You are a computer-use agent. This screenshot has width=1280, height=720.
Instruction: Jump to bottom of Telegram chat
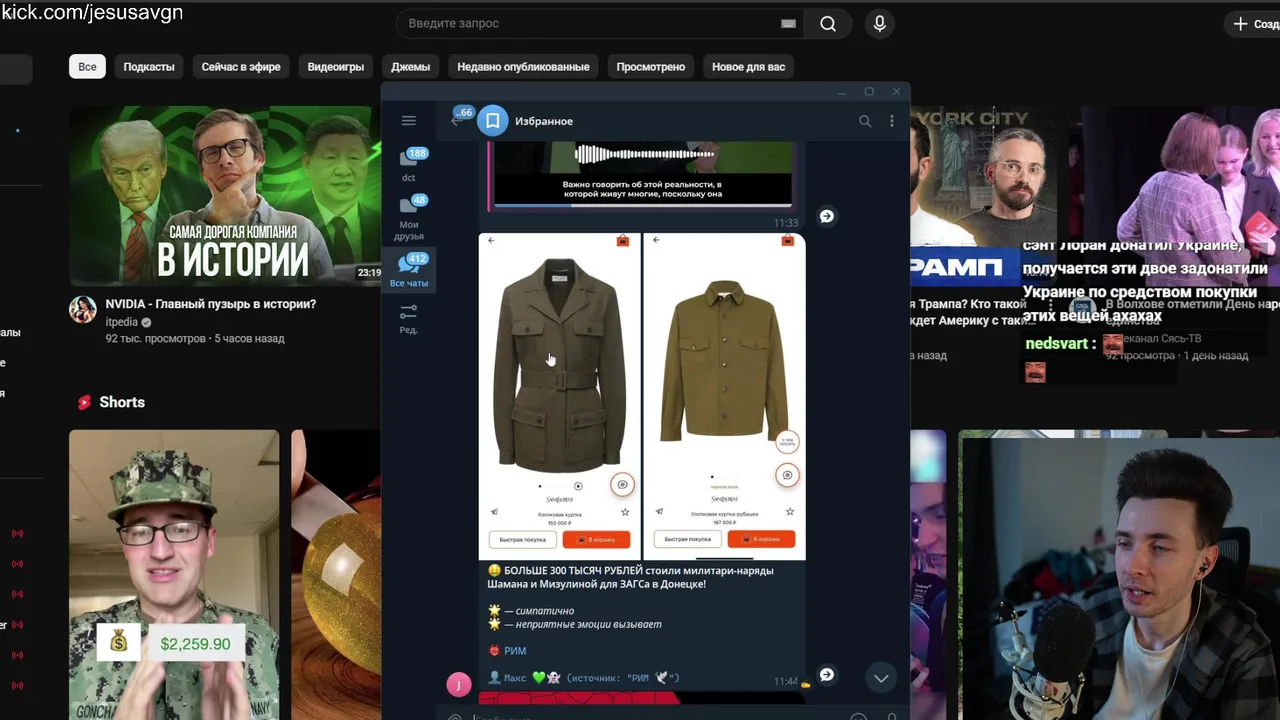881,678
